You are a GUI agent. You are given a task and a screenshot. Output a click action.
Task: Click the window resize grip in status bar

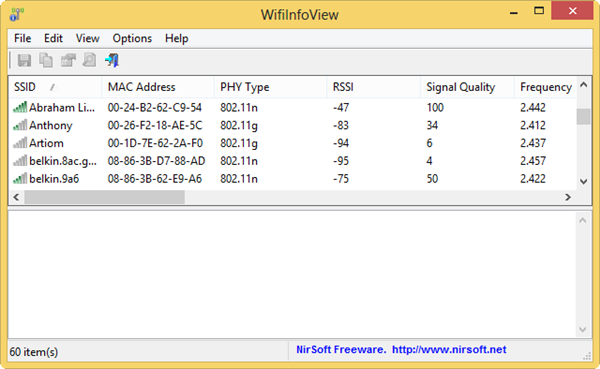click(587, 356)
